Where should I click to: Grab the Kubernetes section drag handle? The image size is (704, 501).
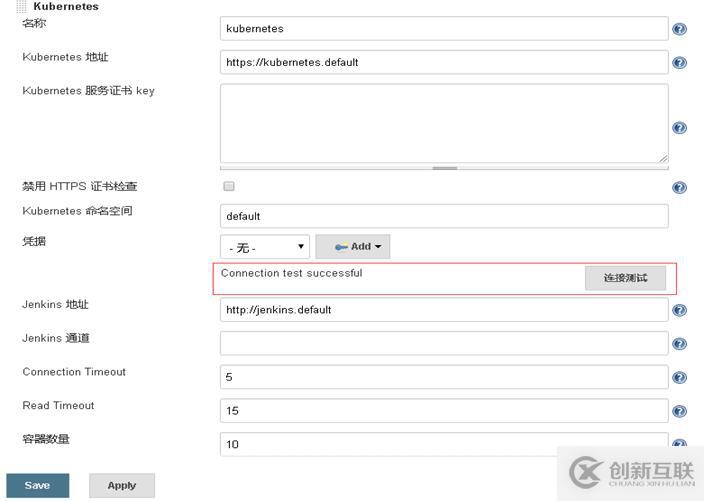coord(21,6)
